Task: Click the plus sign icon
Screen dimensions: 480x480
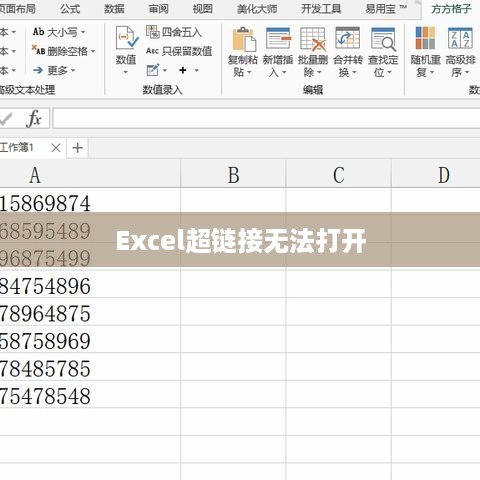Action: [x=183, y=70]
